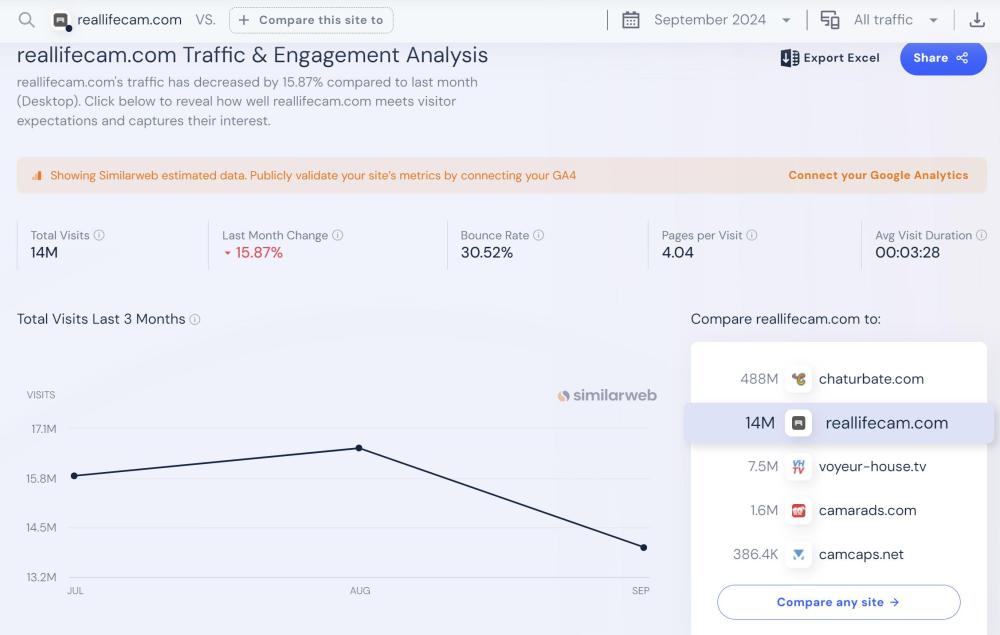Click the Bounce Rate info icon
Viewport: 1000px width, 635px height.
(539, 236)
